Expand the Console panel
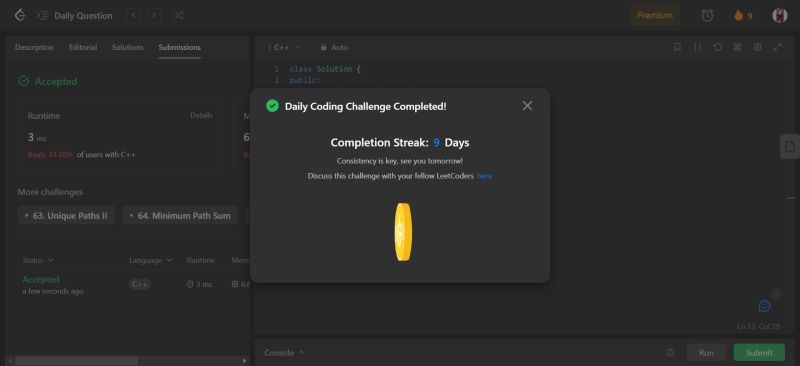 (284, 353)
